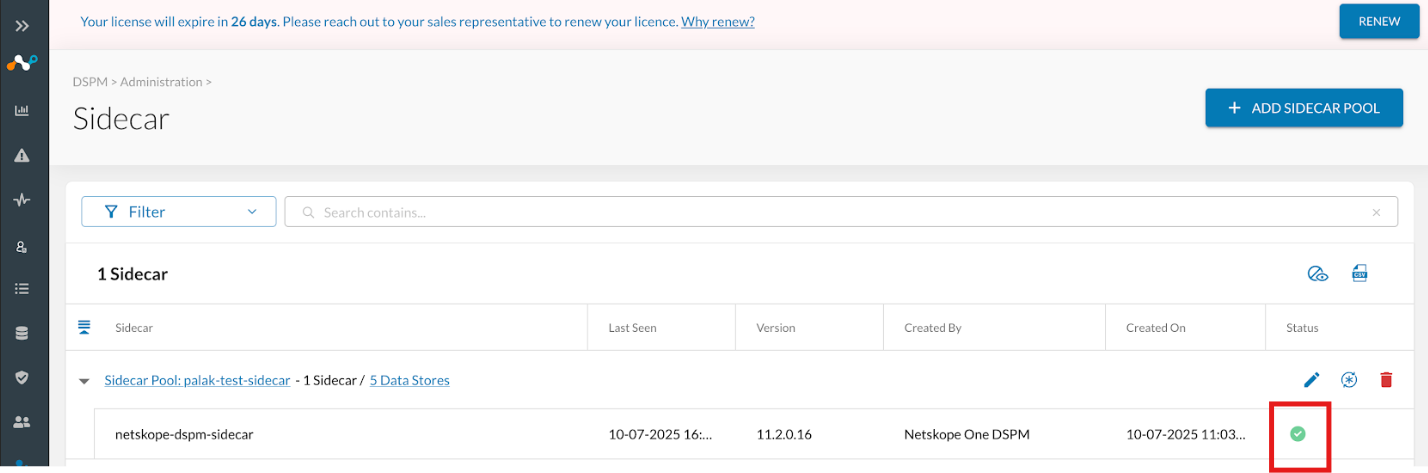Open the 'Why renew?' link

[x=718, y=21]
